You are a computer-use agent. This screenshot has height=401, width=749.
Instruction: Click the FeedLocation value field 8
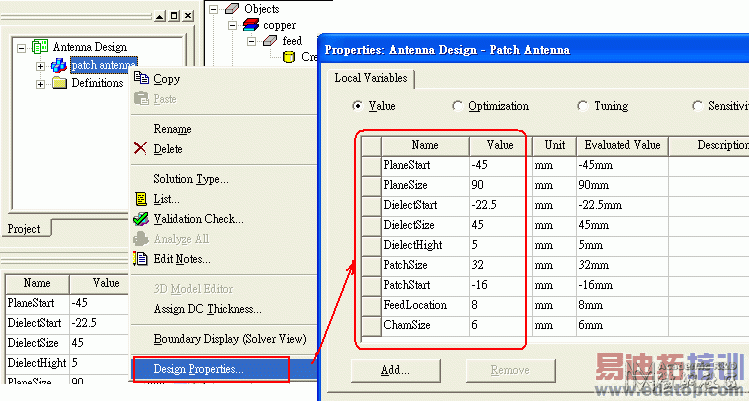[500, 305]
